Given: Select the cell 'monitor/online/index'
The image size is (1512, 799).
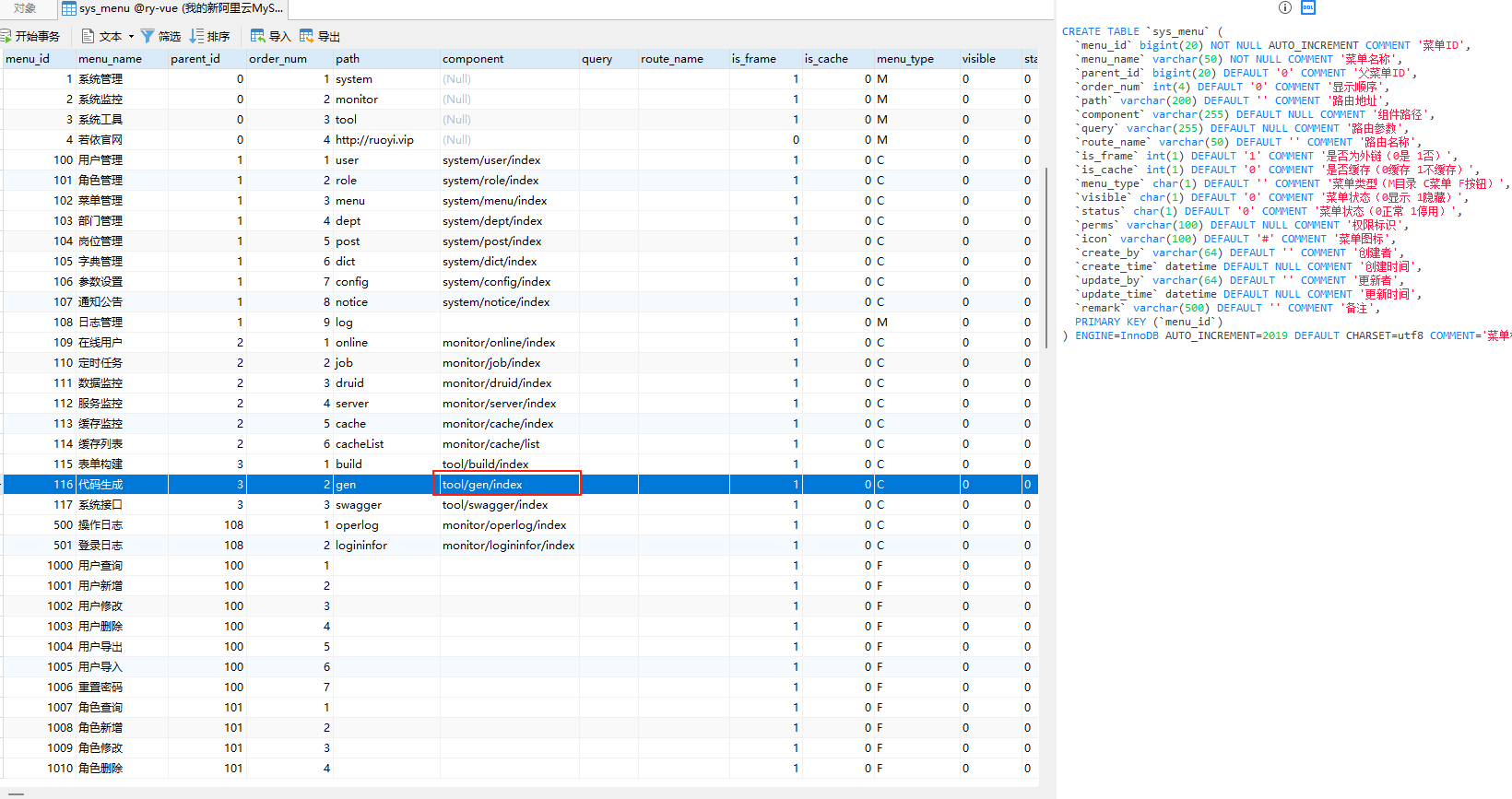Looking at the screenshot, I should [x=509, y=342].
